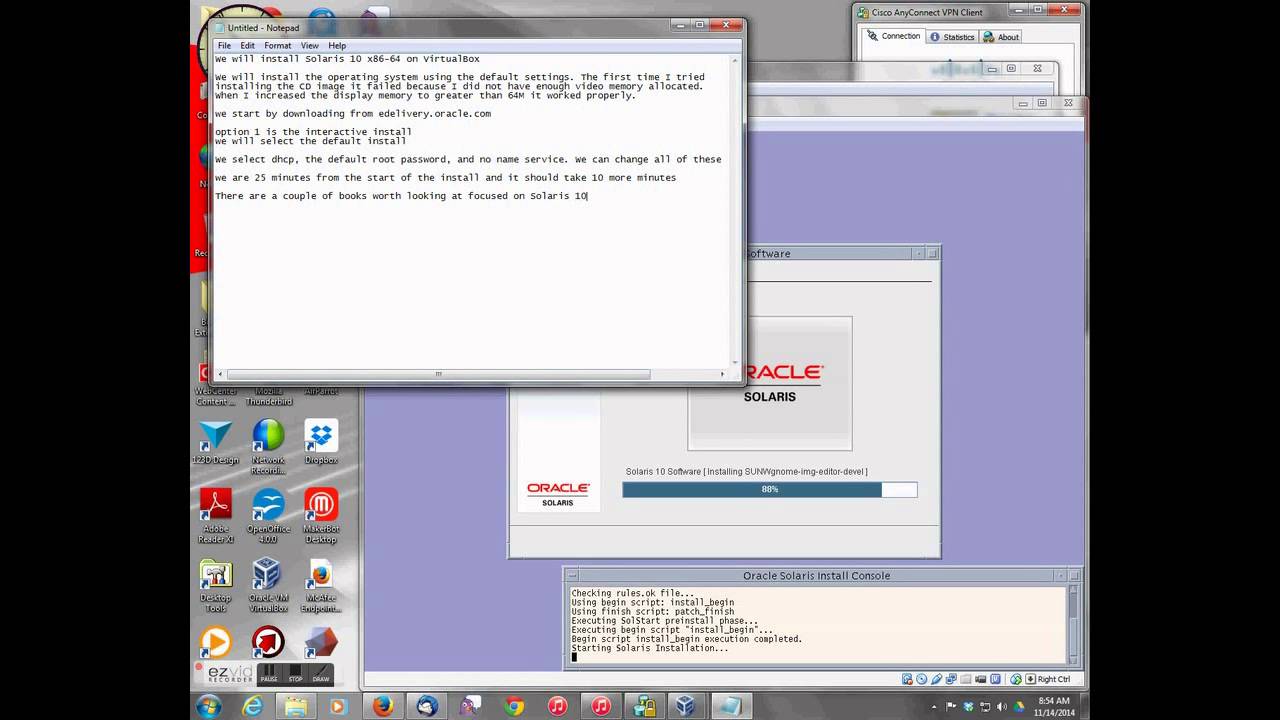Open the VirtualBox taskbar button
Viewport: 1280px width, 720px height.
[686, 706]
